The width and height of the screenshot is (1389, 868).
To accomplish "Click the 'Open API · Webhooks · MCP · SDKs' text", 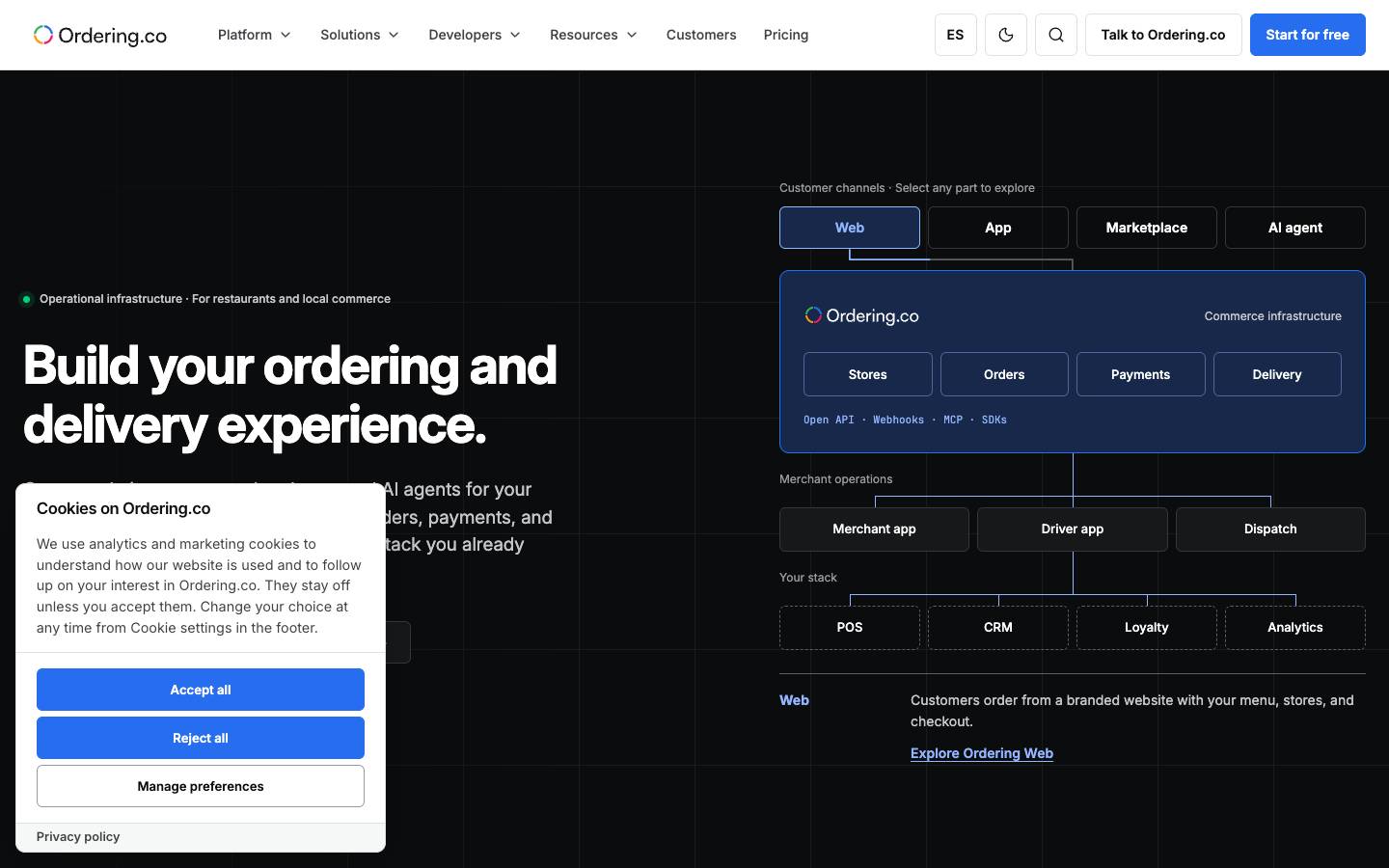I will 905,420.
